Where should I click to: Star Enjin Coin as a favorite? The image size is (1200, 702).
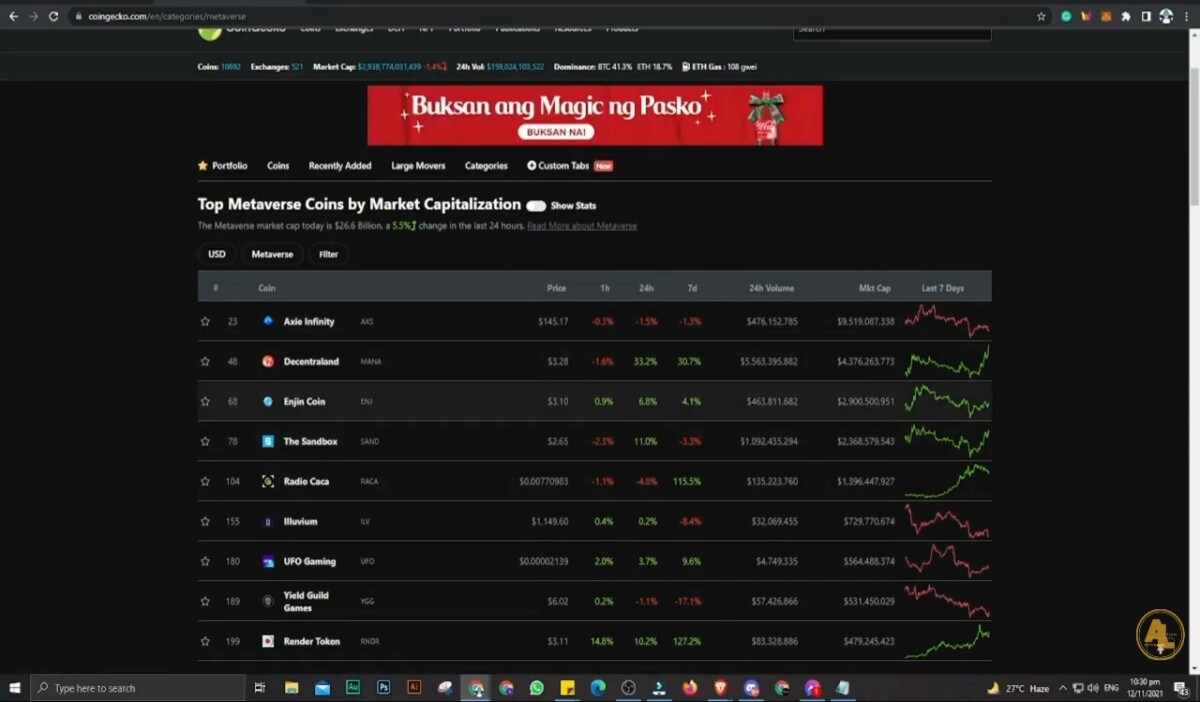pyautogui.click(x=205, y=401)
